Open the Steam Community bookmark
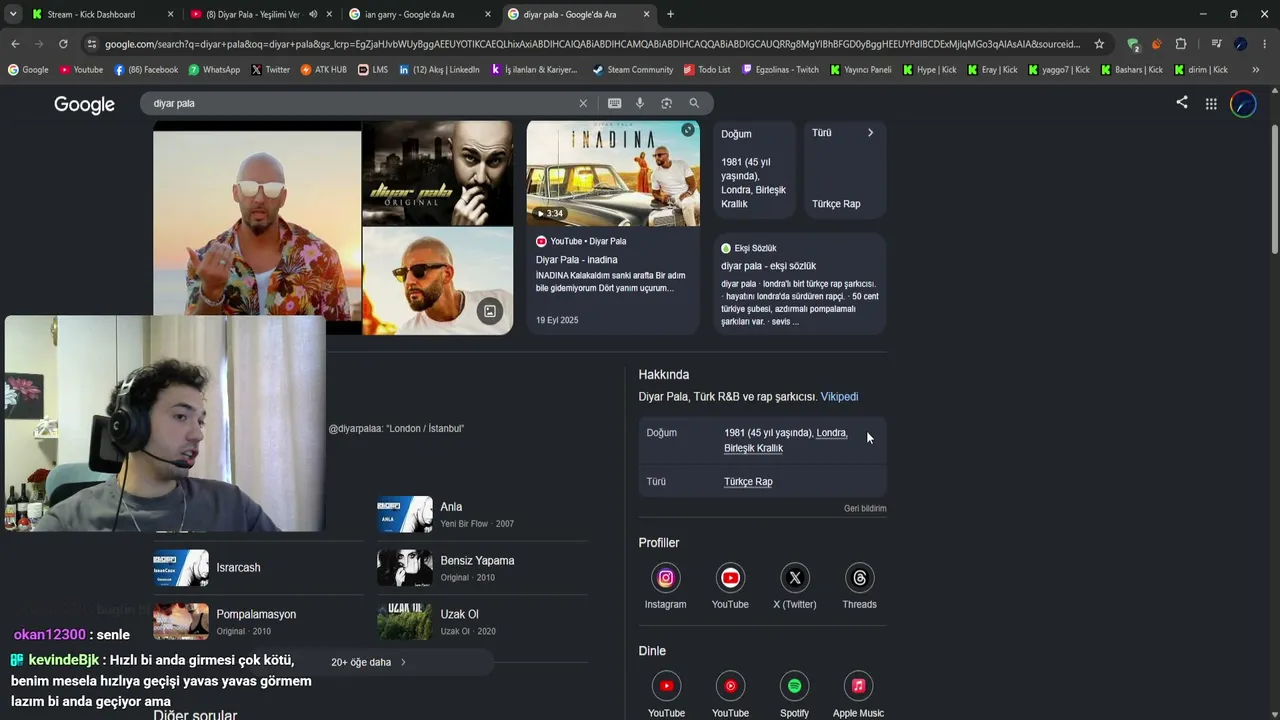1280x720 pixels. click(632, 70)
